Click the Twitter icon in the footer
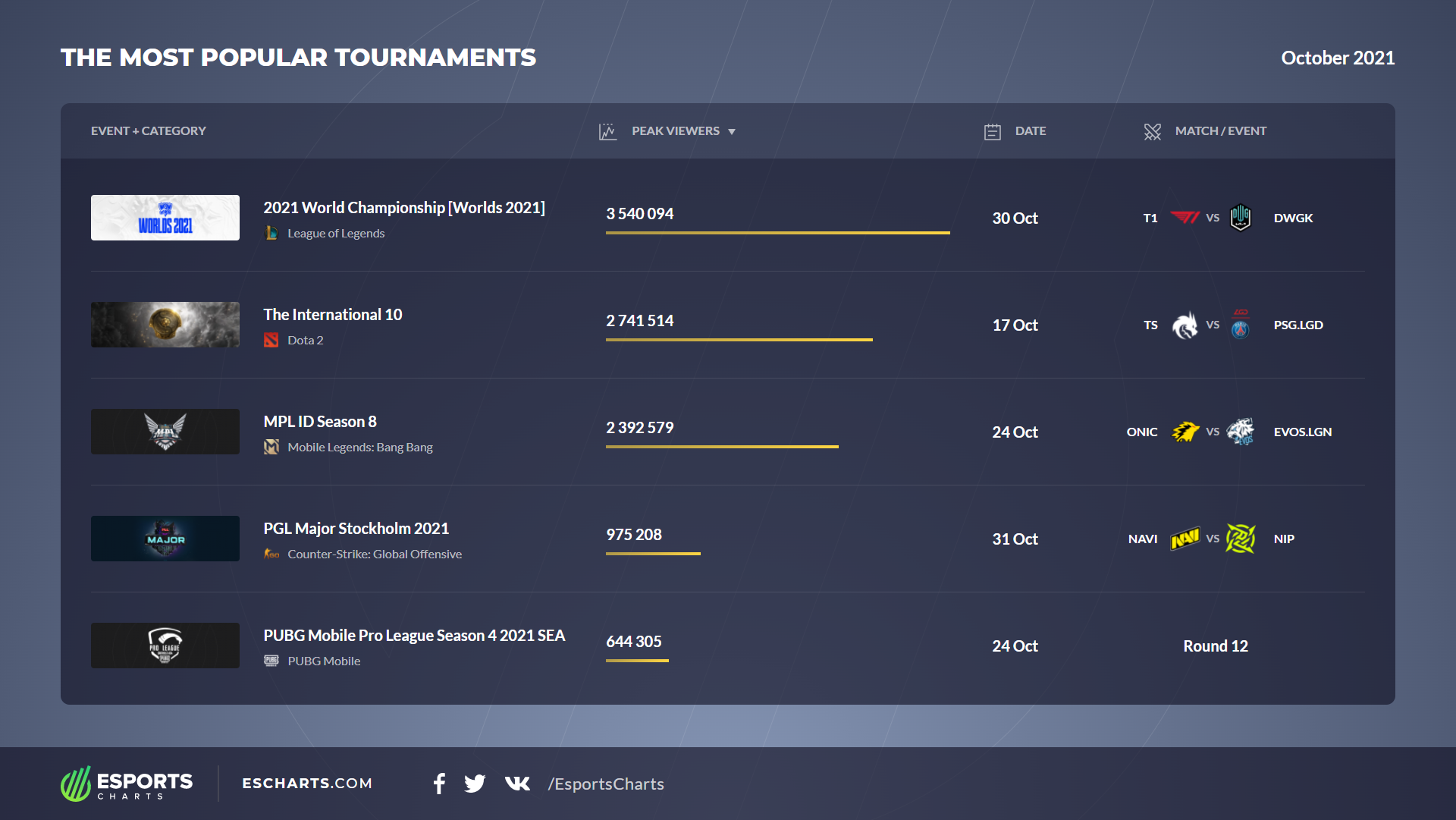The image size is (1456, 820). point(475,784)
